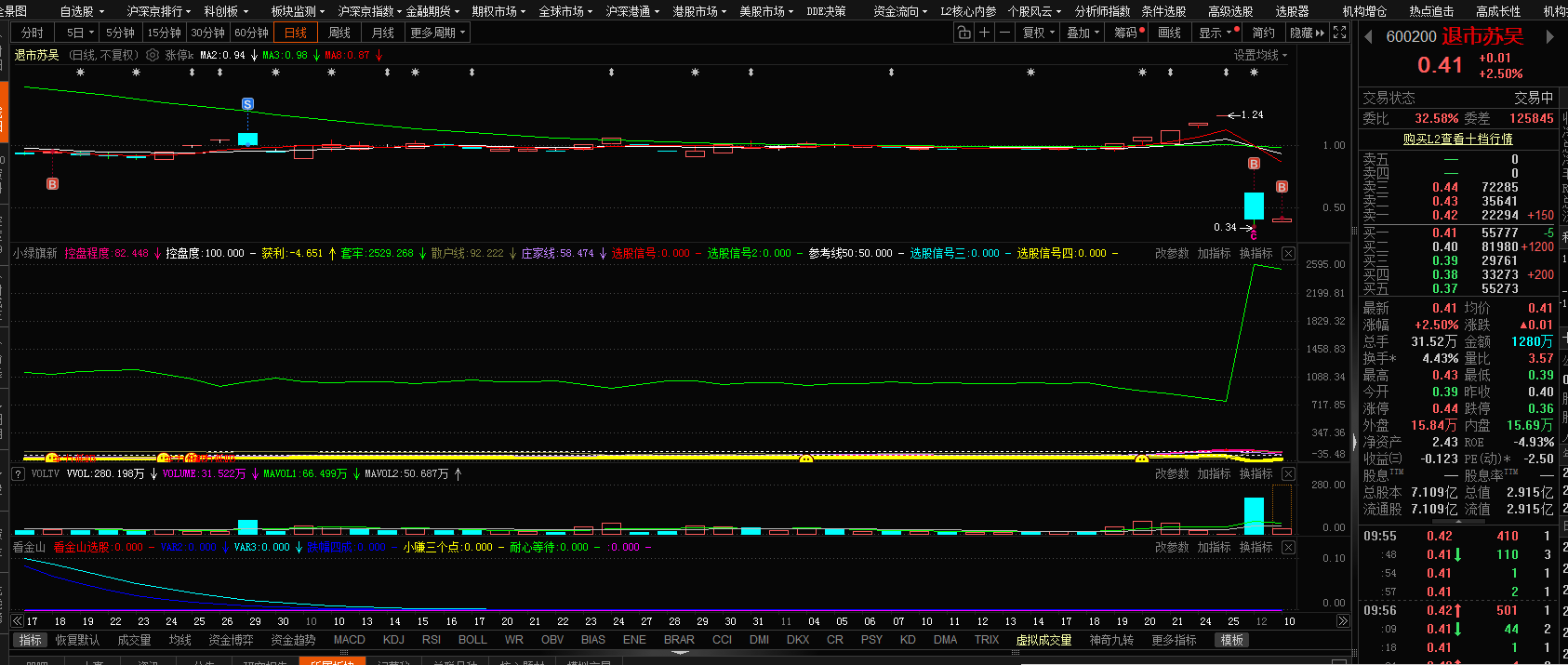Click 恢复默认 to restore default indicators
This screenshot has height=665, width=1568.
pyautogui.click(x=77, y=640)
